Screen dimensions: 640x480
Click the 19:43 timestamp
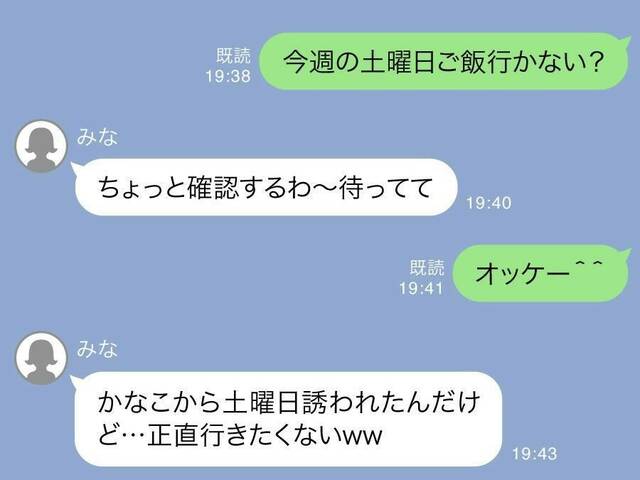(534, 453)
